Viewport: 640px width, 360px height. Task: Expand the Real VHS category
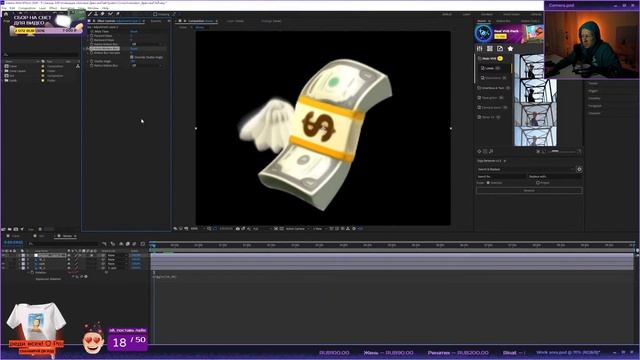[490, 58]
